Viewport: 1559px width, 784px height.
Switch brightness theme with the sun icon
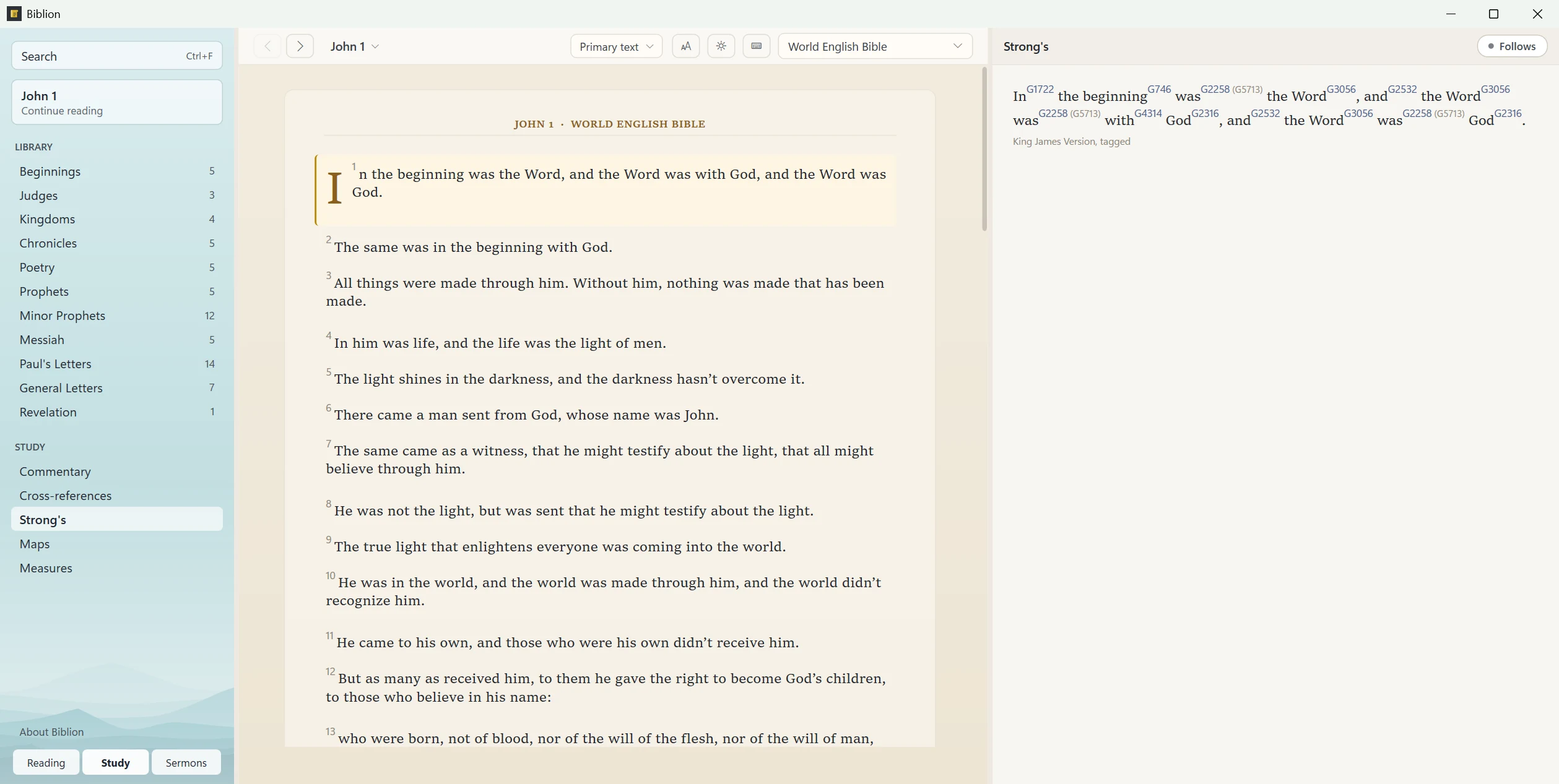tap(721, 46)
